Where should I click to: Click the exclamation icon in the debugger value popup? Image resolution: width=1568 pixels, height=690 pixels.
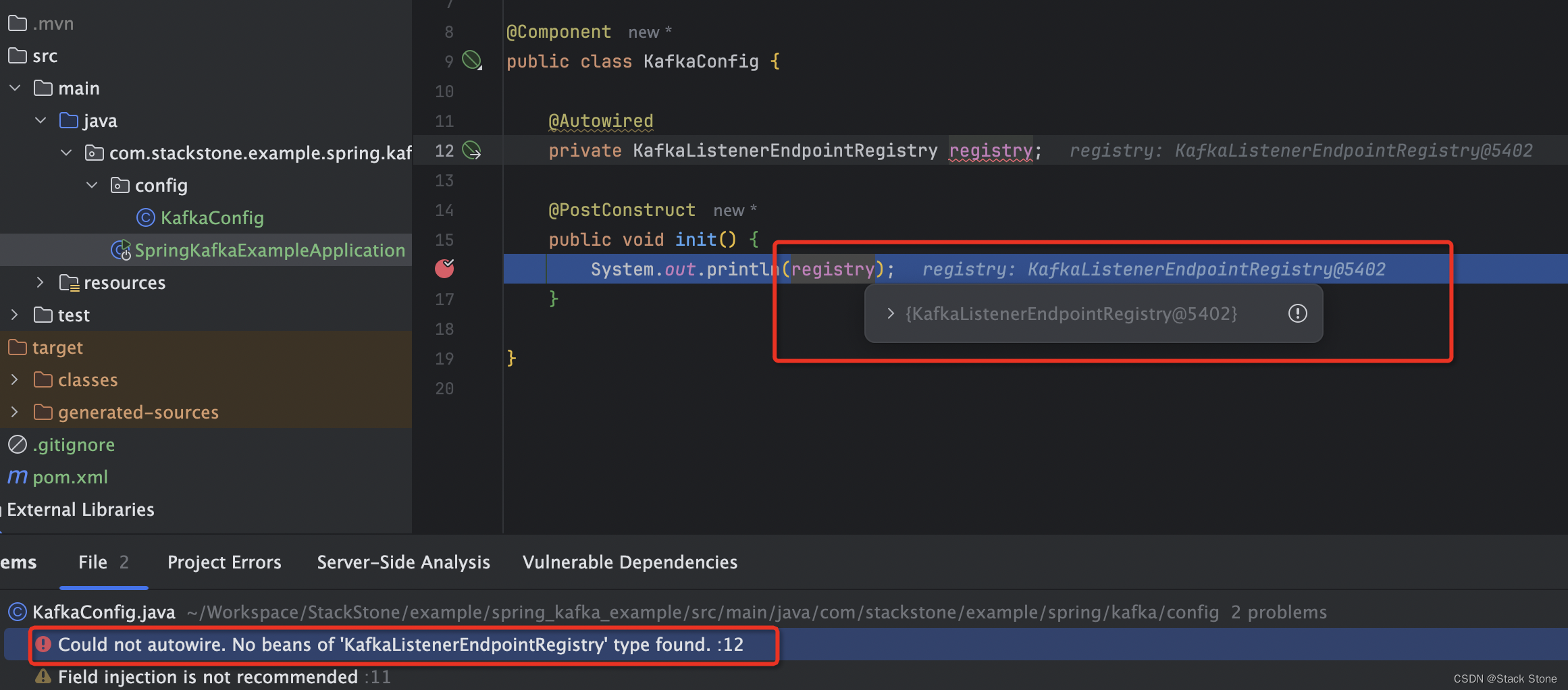1297,313
